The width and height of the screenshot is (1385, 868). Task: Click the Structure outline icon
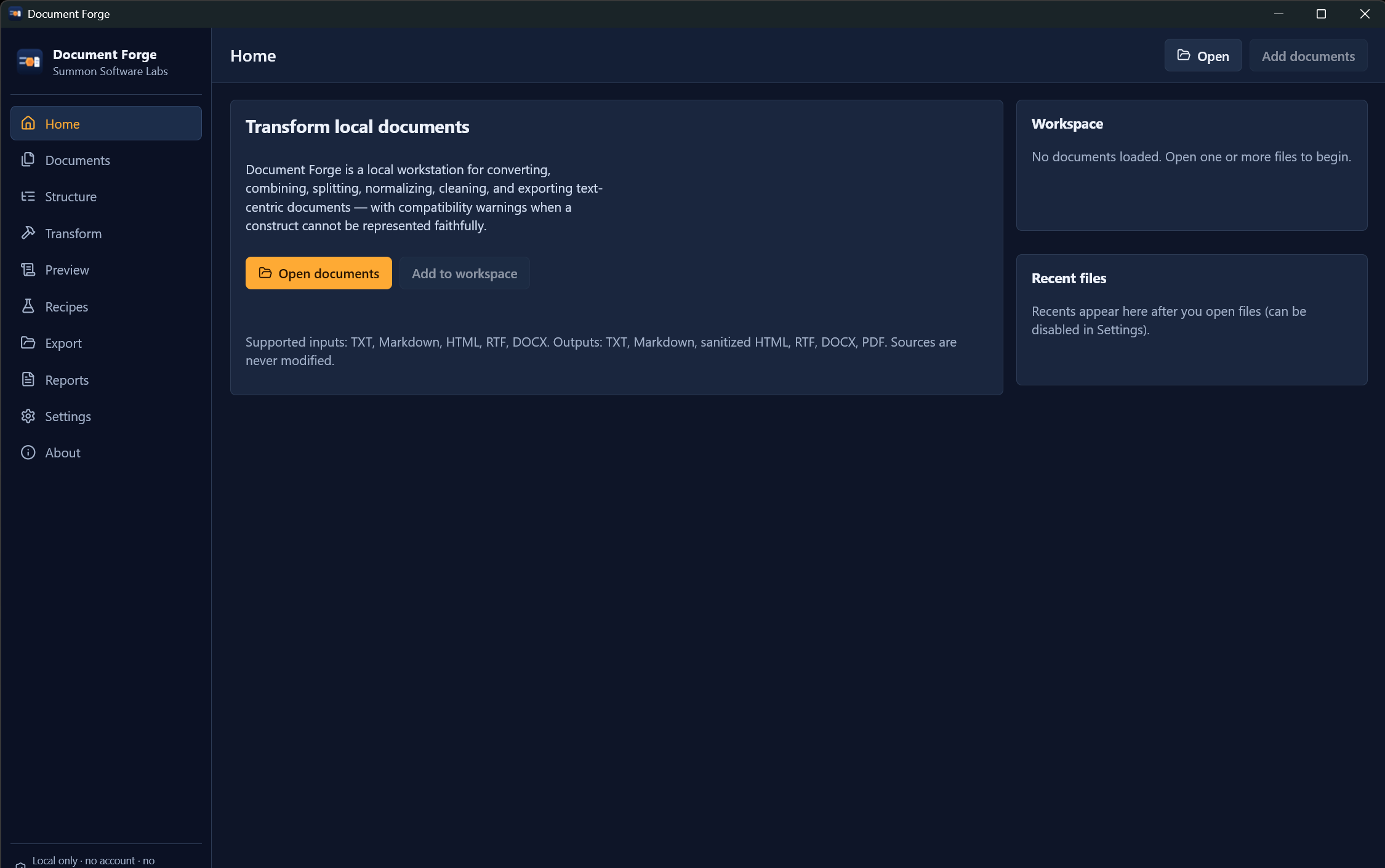[28, 196]
